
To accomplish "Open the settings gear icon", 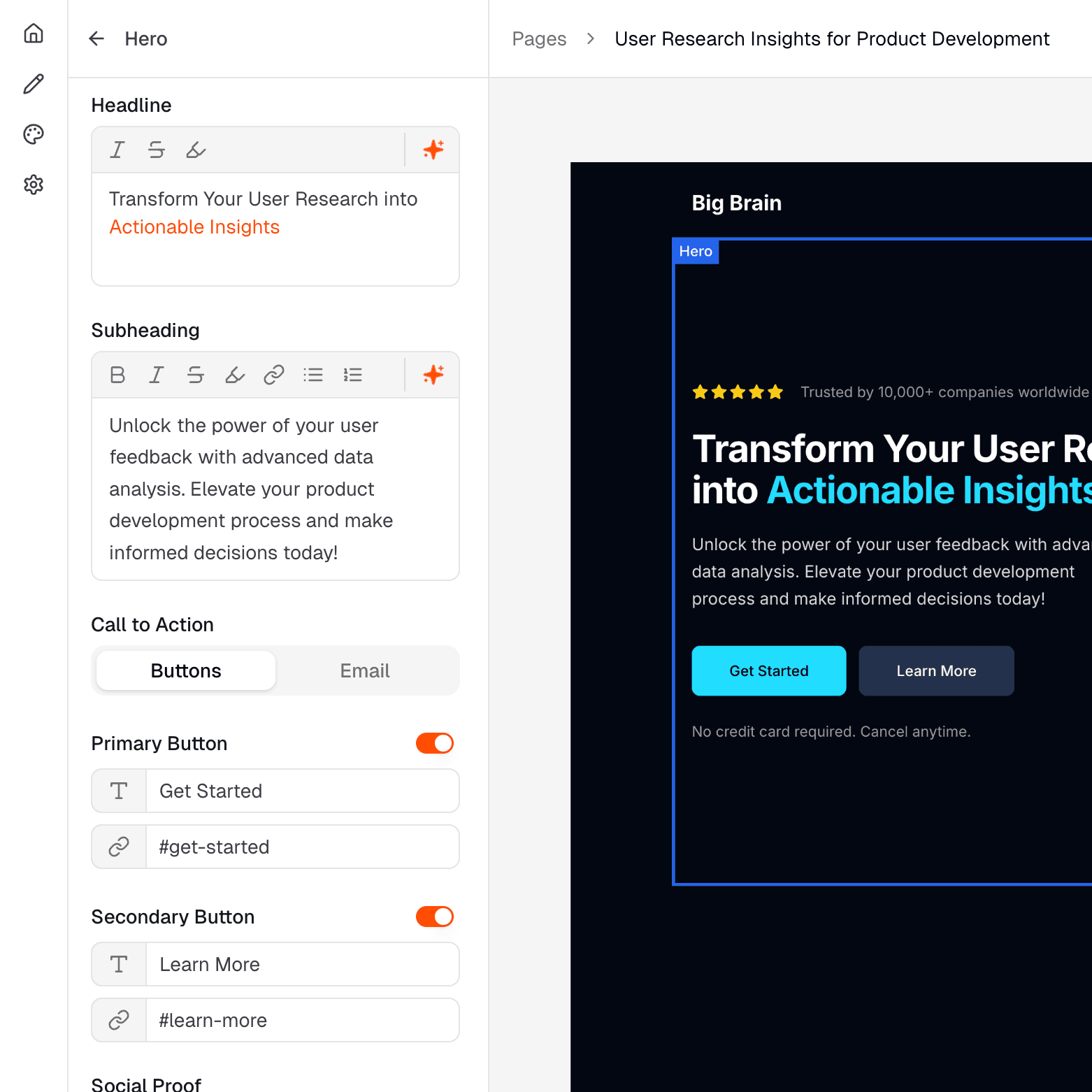I will click(x=34, y=185).
